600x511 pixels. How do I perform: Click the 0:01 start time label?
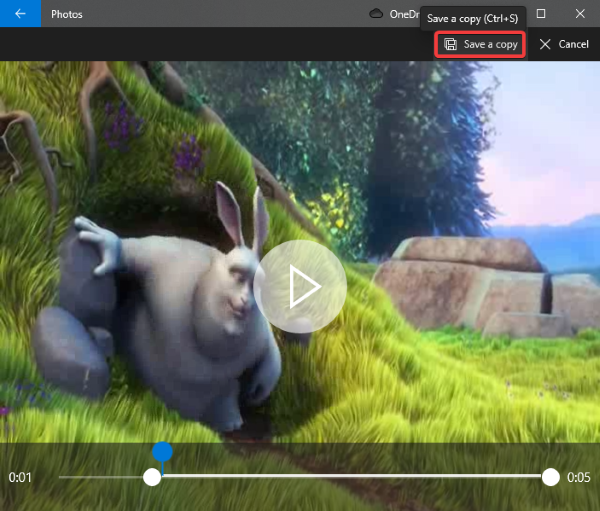20,477
